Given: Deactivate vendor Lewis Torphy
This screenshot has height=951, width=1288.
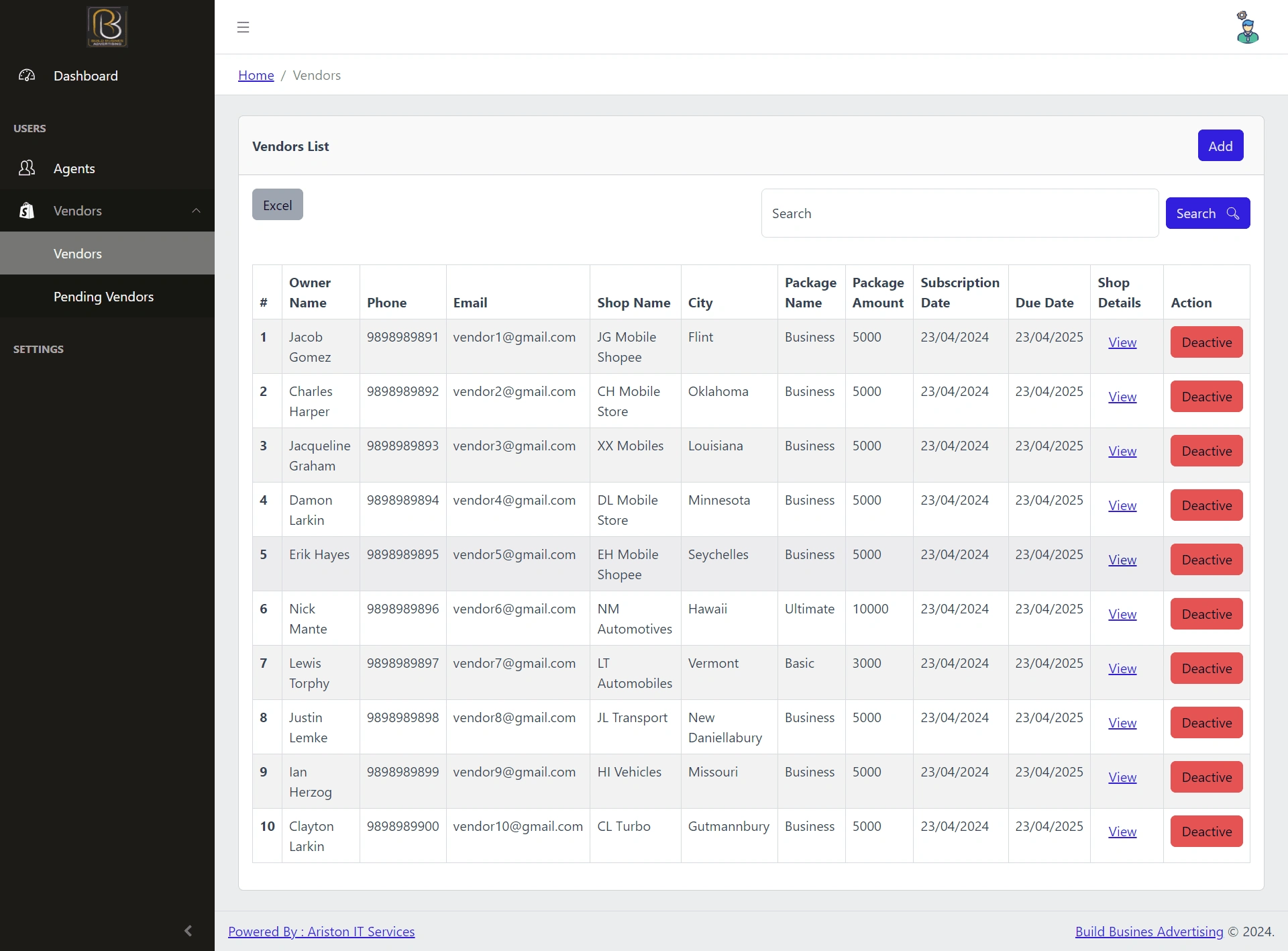Looking at the screenshot, I should (1206, 668).
